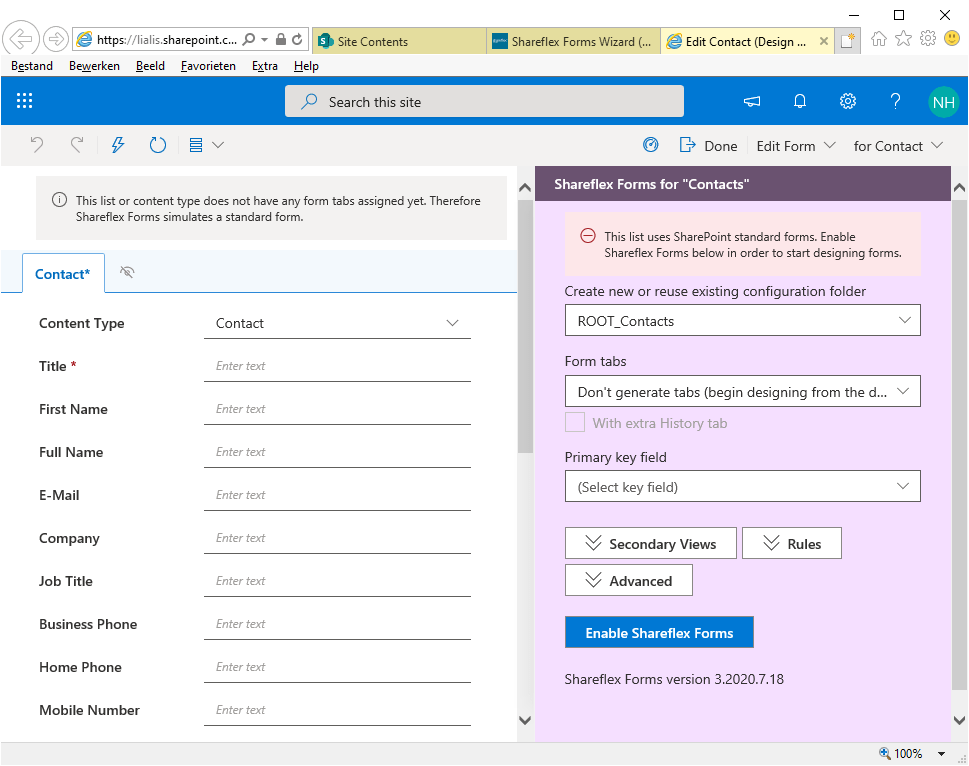Expand the Rules section

792,544
